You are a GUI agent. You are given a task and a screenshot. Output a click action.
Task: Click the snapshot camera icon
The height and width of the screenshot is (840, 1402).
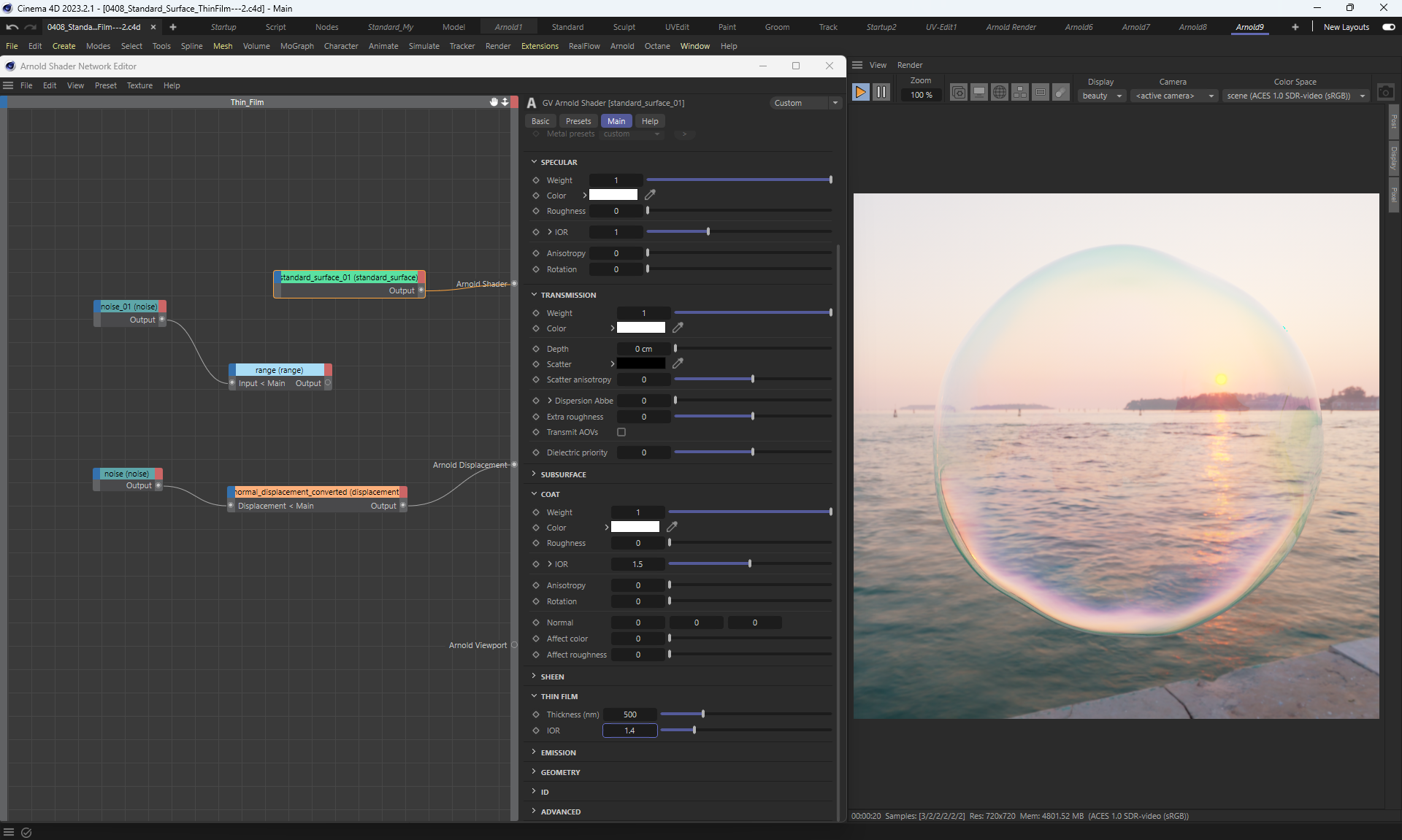[x=1385, y=93]
